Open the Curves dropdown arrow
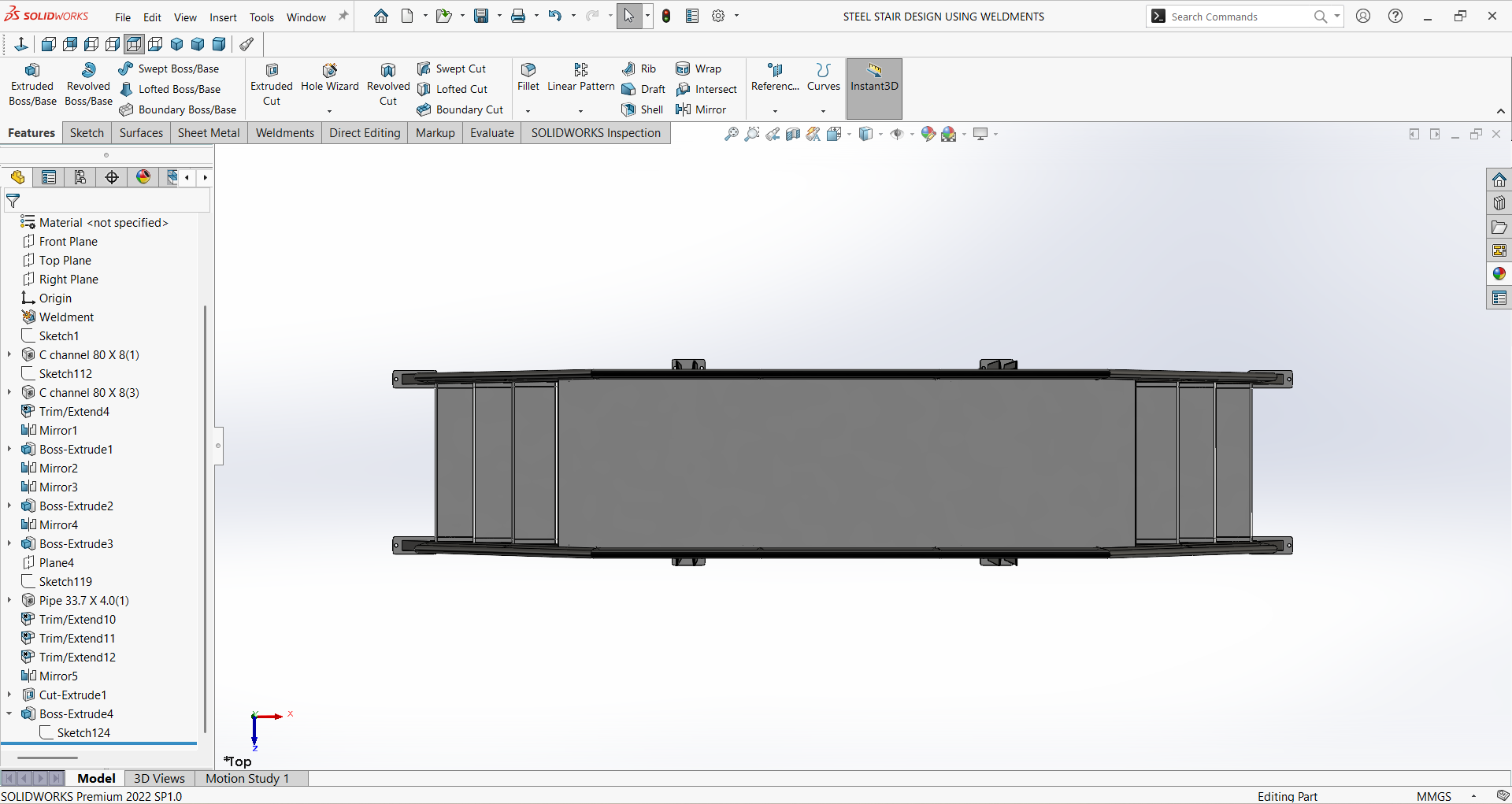 [823, 110]
